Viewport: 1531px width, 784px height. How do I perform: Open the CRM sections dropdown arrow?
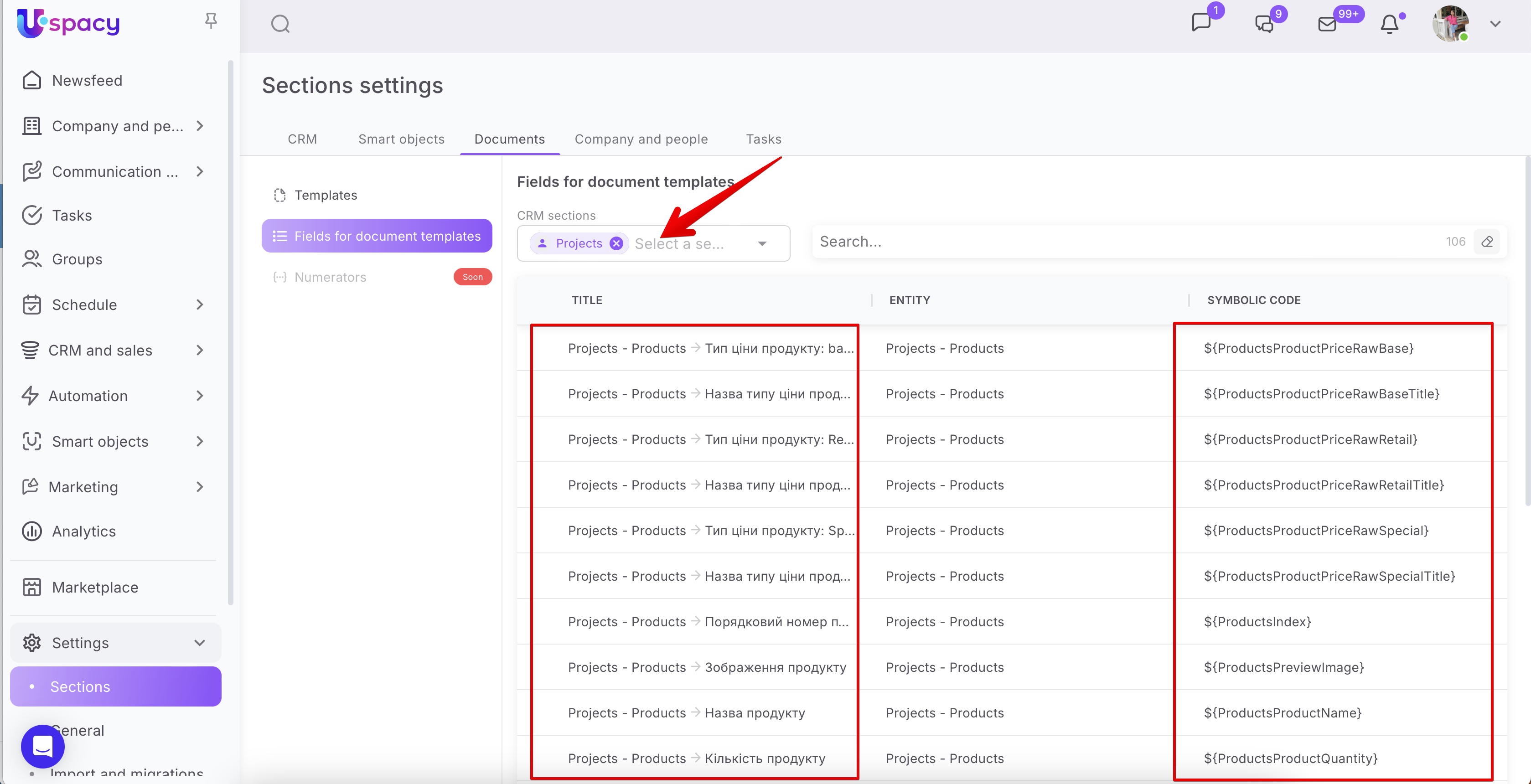762,244
